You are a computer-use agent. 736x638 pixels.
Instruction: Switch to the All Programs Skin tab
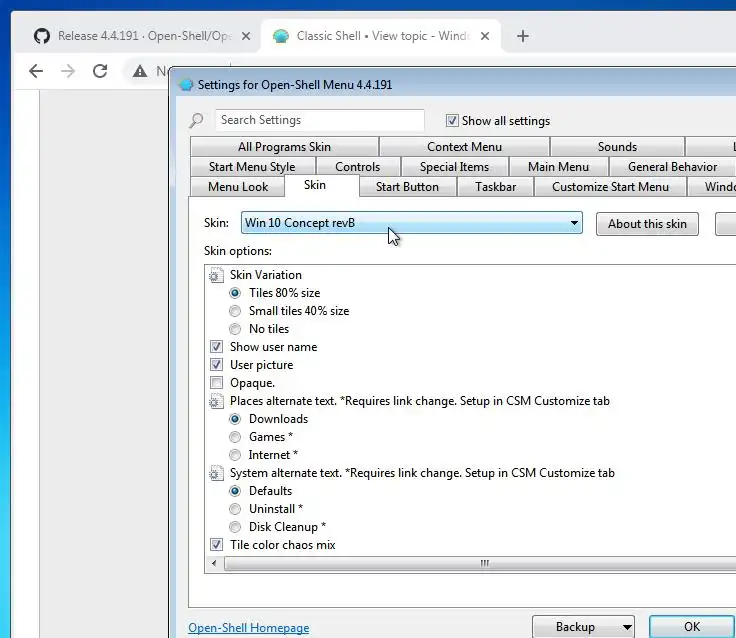284,147
